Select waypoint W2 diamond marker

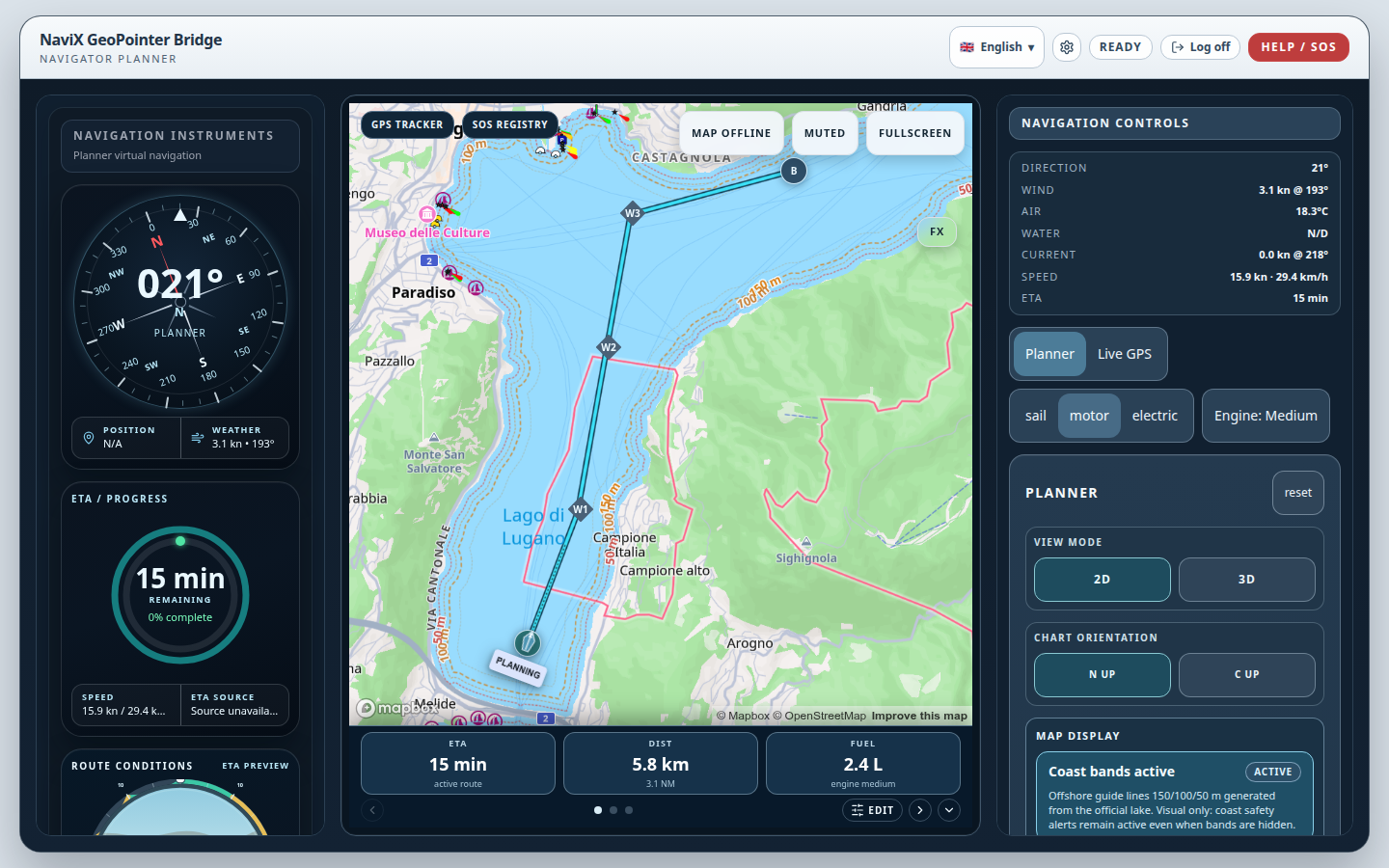coord(609,347)
